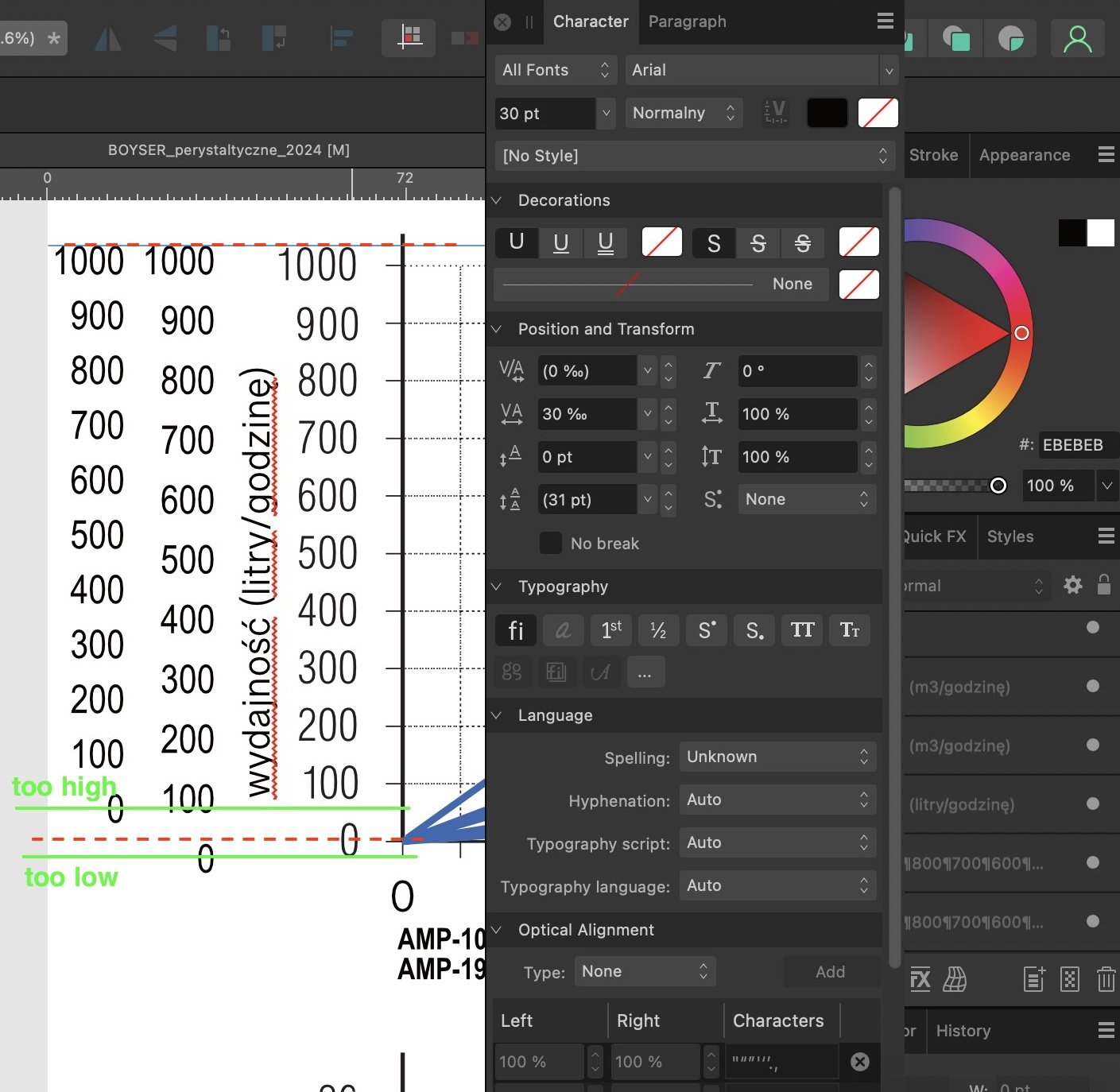
Task: Switch to the Styles tab
Action: click(x=1010, y=536)
